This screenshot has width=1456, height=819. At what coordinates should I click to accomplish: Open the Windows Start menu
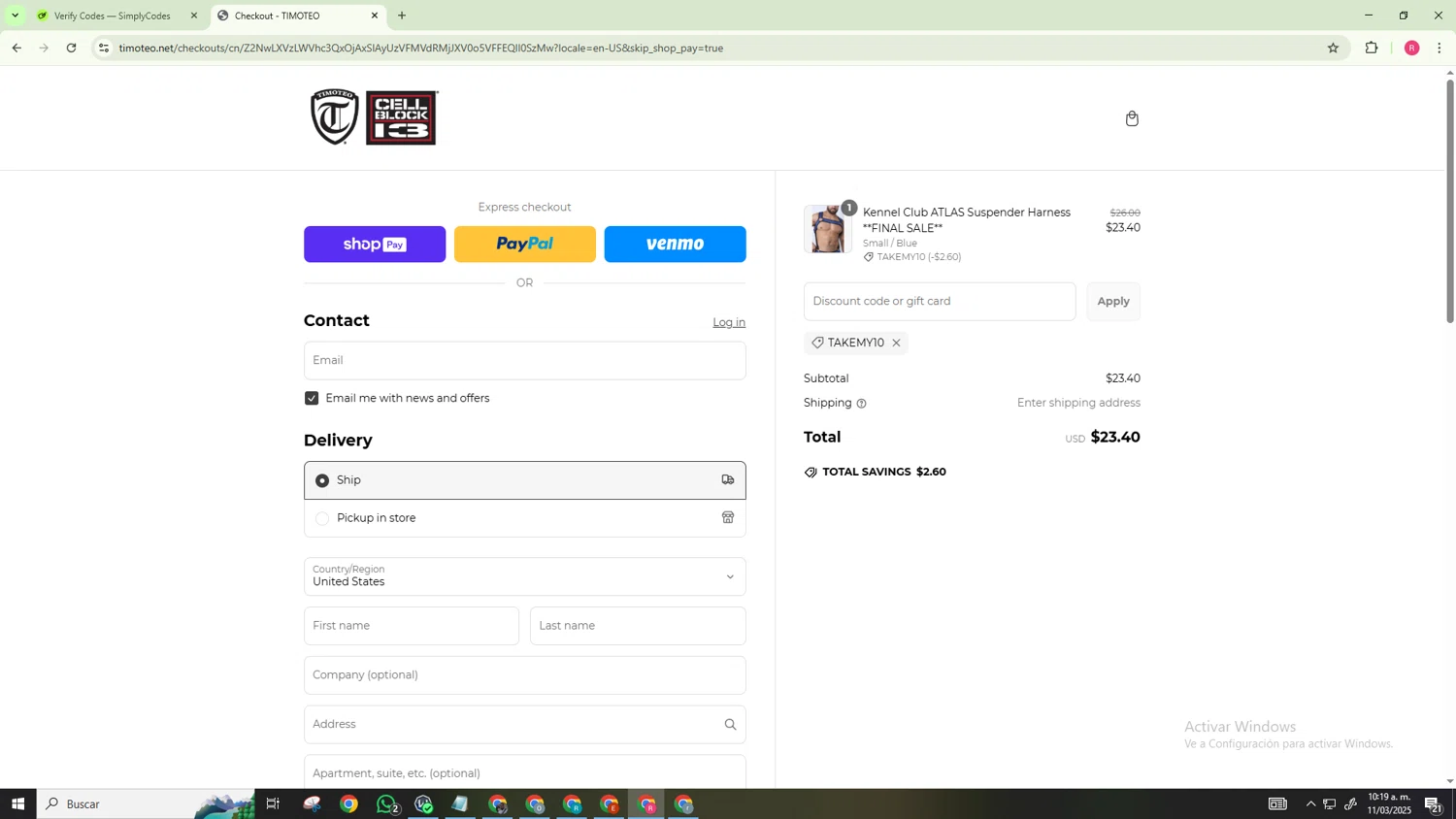[x=17, y=803]
